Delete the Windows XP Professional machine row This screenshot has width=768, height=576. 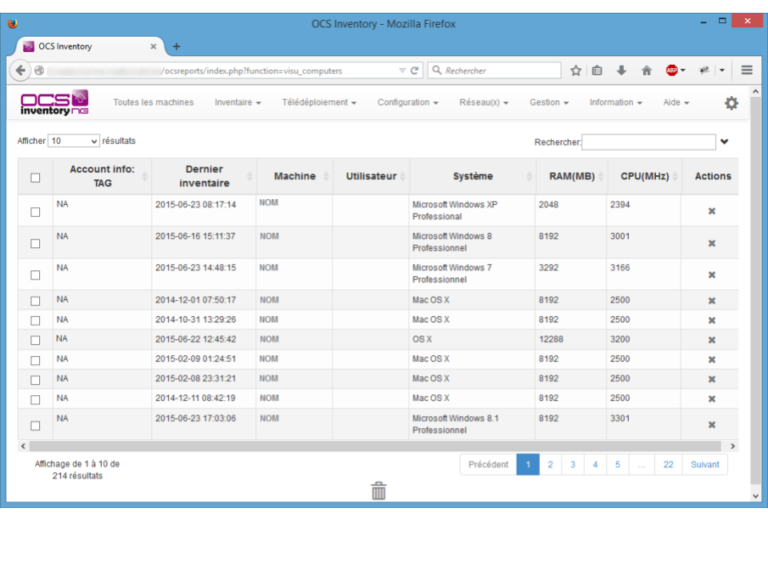tap(712, 211)
